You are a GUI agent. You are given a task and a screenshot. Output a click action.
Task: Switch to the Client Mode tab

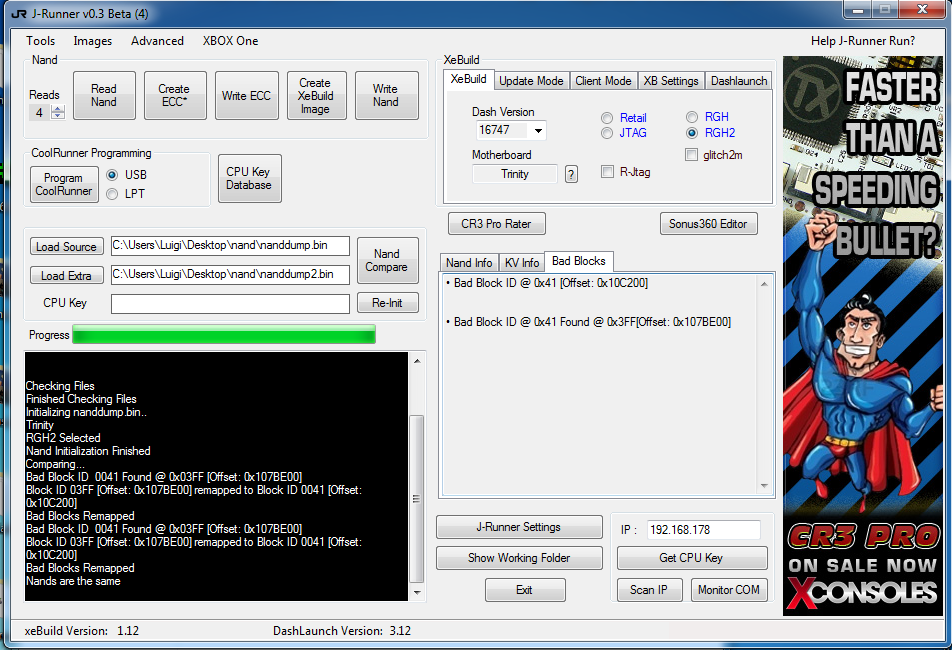[604, 81]
